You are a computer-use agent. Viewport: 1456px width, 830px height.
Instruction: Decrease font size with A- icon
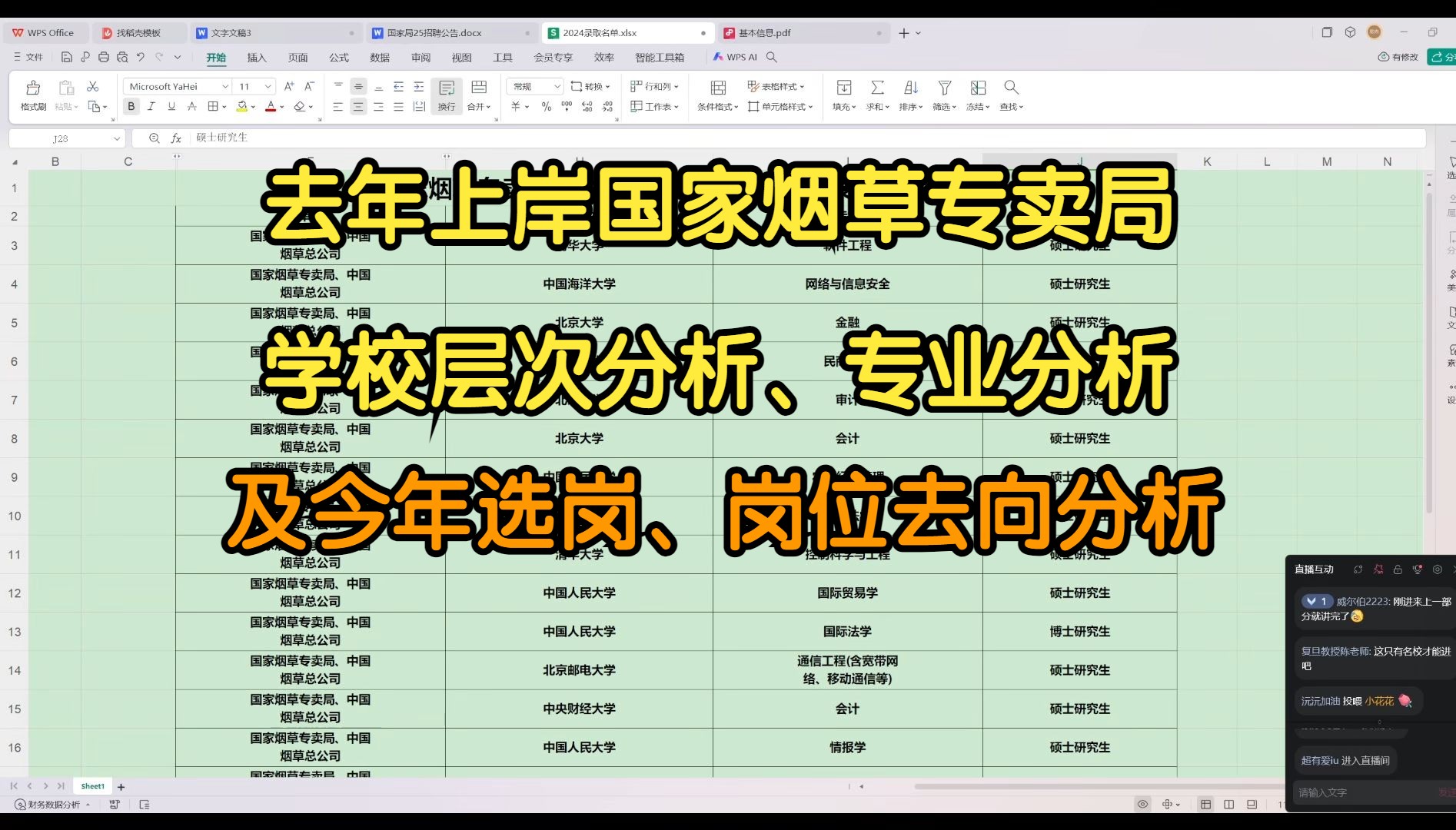point(309,86)
